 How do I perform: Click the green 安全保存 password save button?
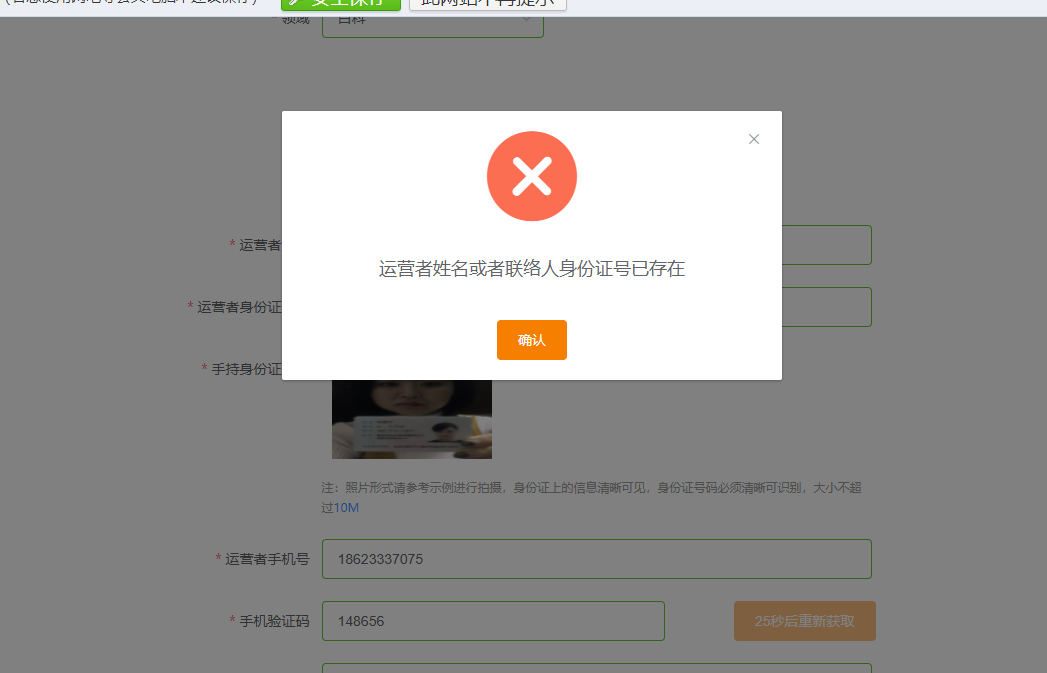coord(341,3)
